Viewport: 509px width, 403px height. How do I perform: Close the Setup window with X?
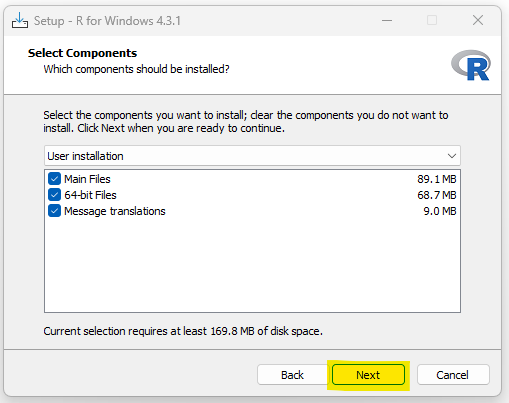478,20
